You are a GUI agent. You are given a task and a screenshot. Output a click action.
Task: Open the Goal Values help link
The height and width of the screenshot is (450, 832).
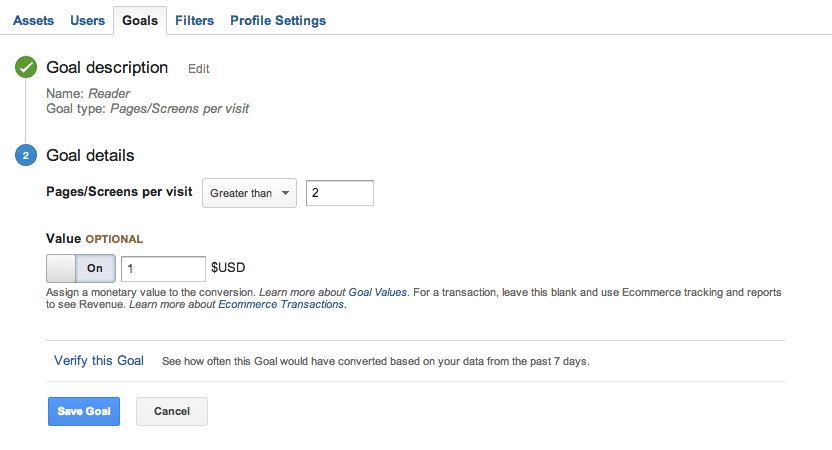click(x=377, y=292)
